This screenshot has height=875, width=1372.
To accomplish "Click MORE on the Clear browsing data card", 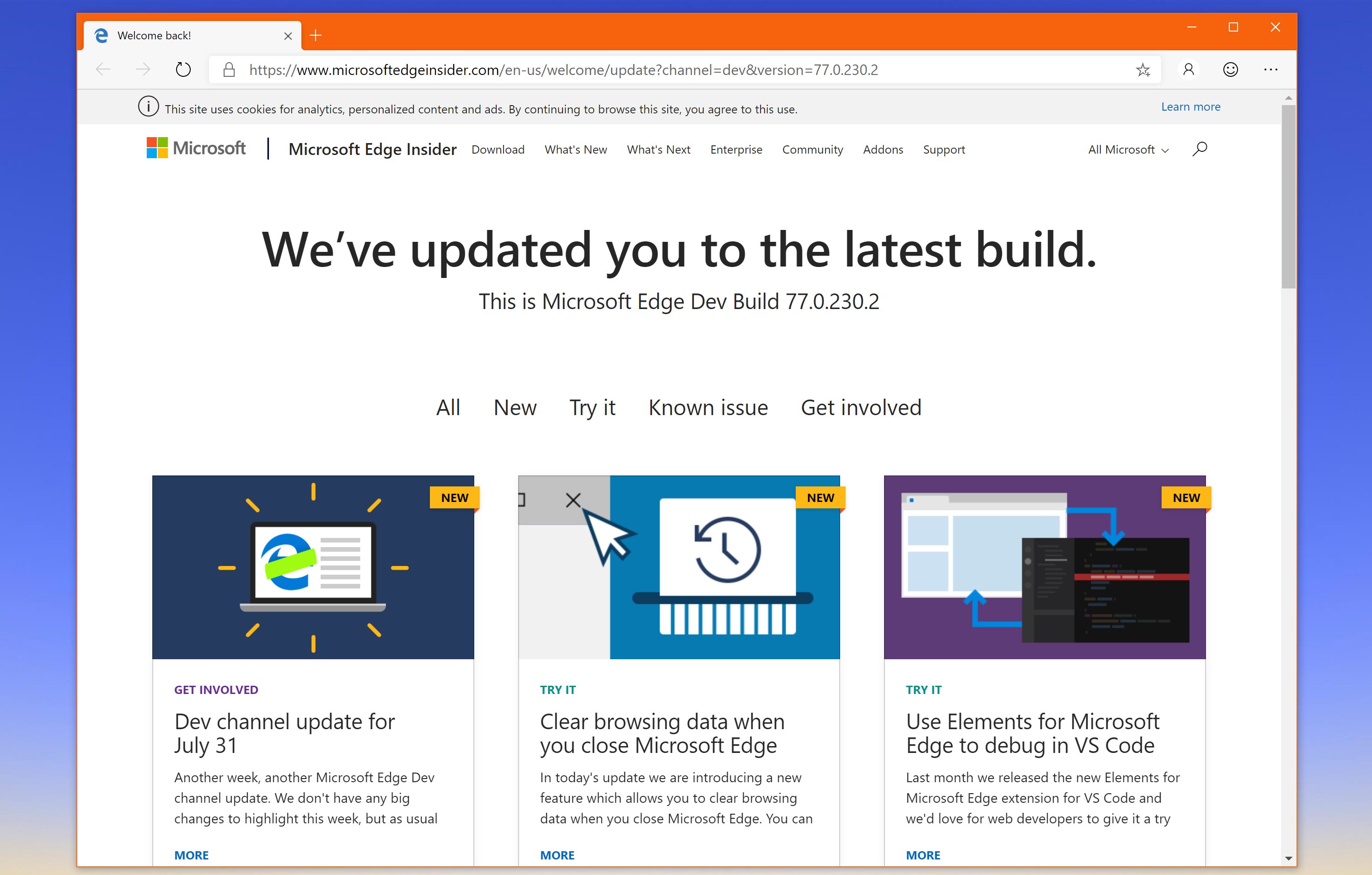I will tap(557, 854).
